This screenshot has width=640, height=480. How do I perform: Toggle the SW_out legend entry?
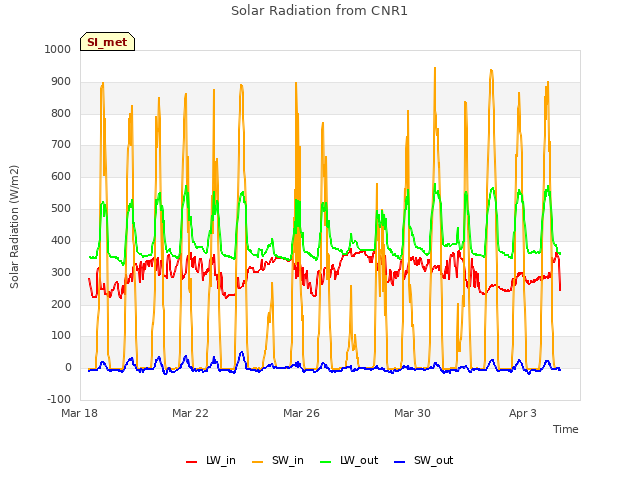(424, 460)
